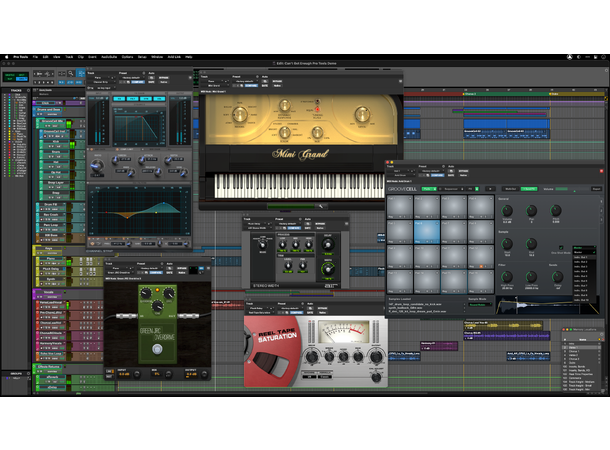Image resolution: width=610 pixels, height=450 pixels.
Task: Turn the Drive knob on Reel Tape Saturation
Action: point(312,357)
